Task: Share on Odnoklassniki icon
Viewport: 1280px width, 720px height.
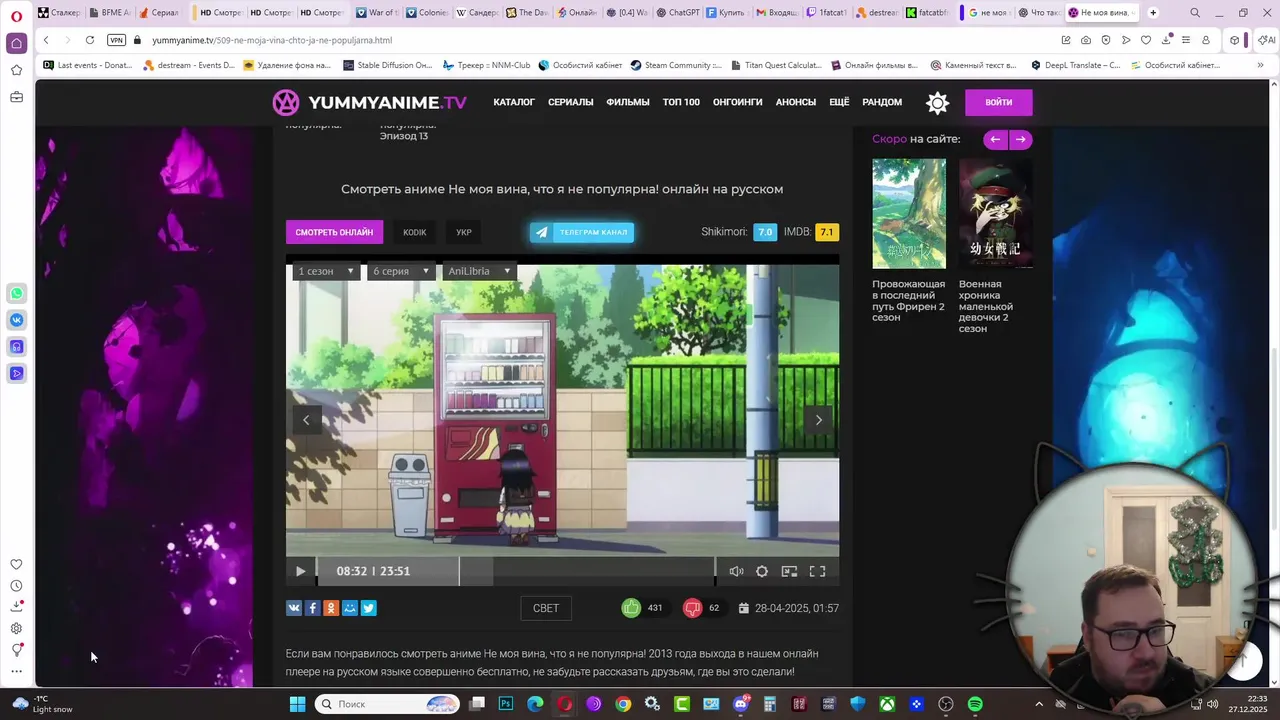Action: click(331, 608)
